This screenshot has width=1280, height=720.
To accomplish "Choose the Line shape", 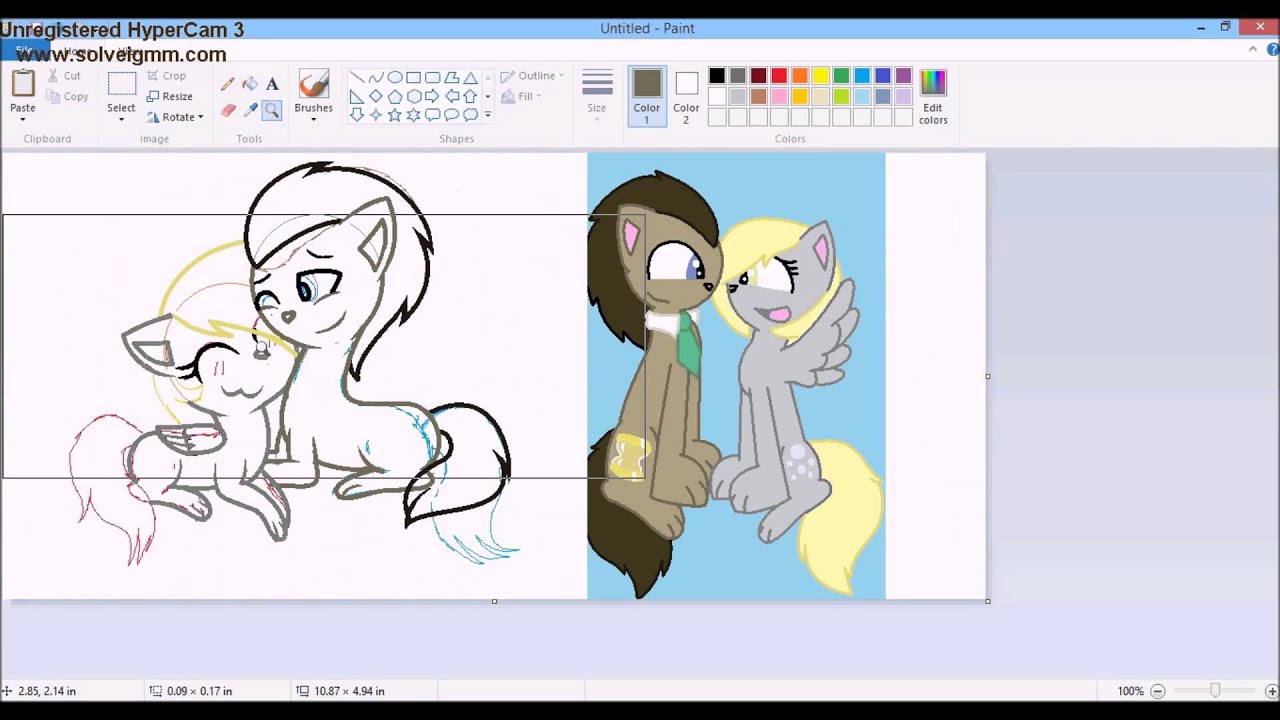I will 357,78.
